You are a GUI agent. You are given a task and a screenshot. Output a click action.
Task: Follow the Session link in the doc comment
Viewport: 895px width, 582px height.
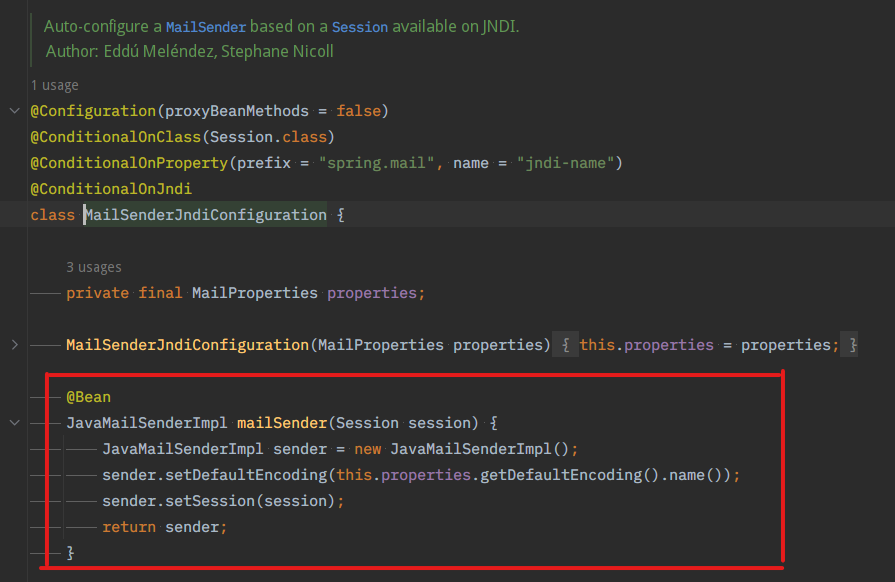(x=359, y=27)
